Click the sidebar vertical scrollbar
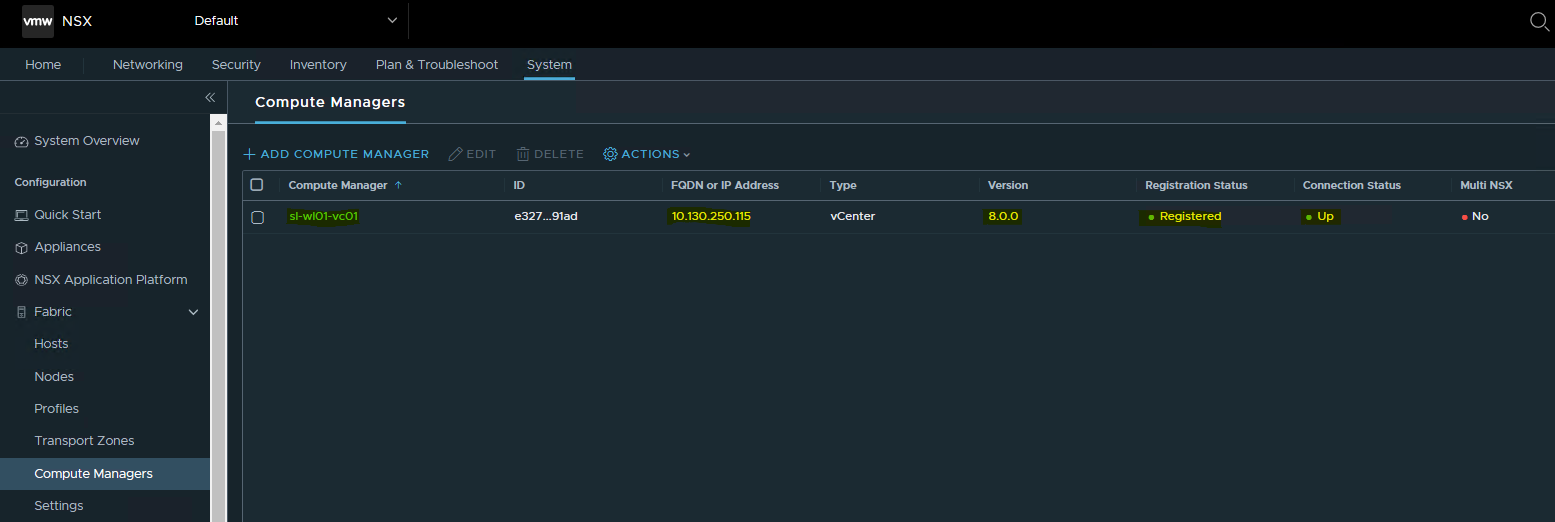The height and width of the screenshot is (522, 1555). click(x=218, y=320)
